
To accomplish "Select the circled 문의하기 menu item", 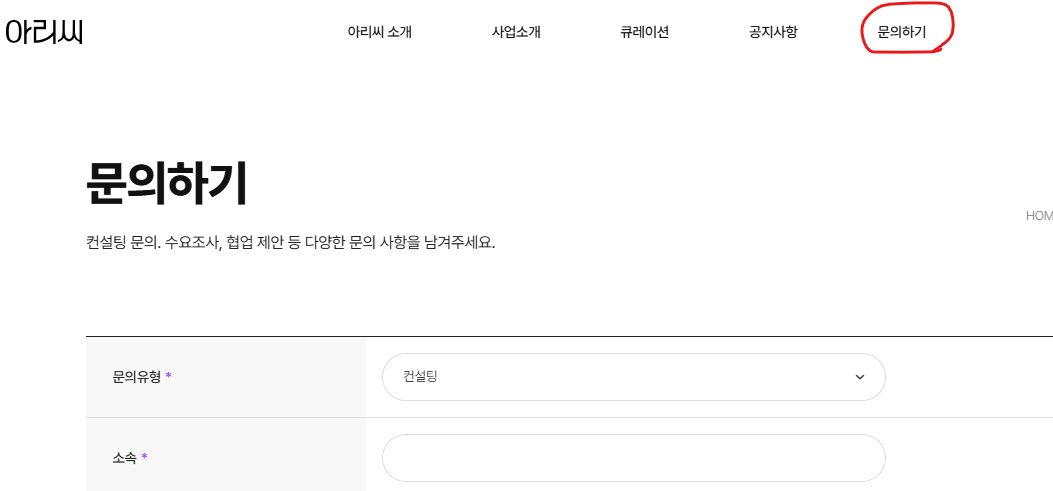I will coord(901,32).
